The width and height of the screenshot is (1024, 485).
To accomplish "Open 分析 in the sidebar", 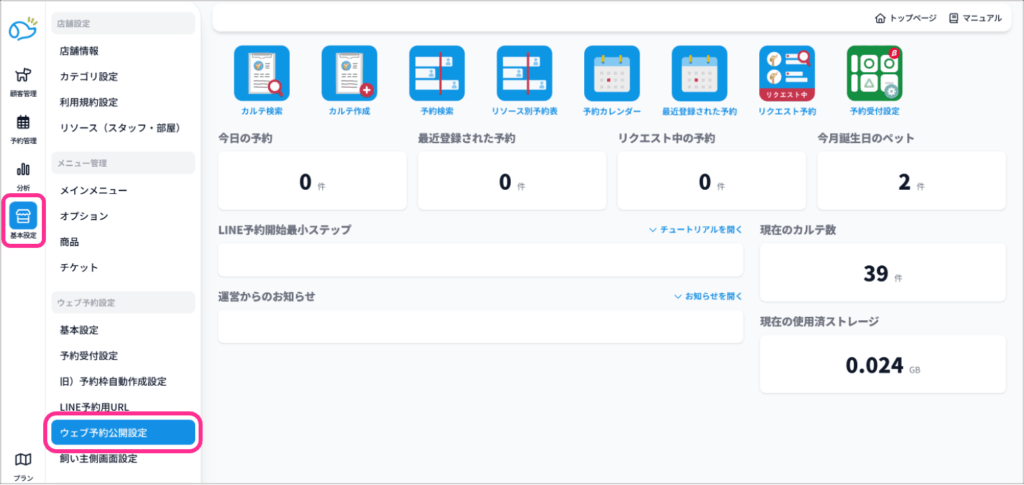I will point(23,175).
